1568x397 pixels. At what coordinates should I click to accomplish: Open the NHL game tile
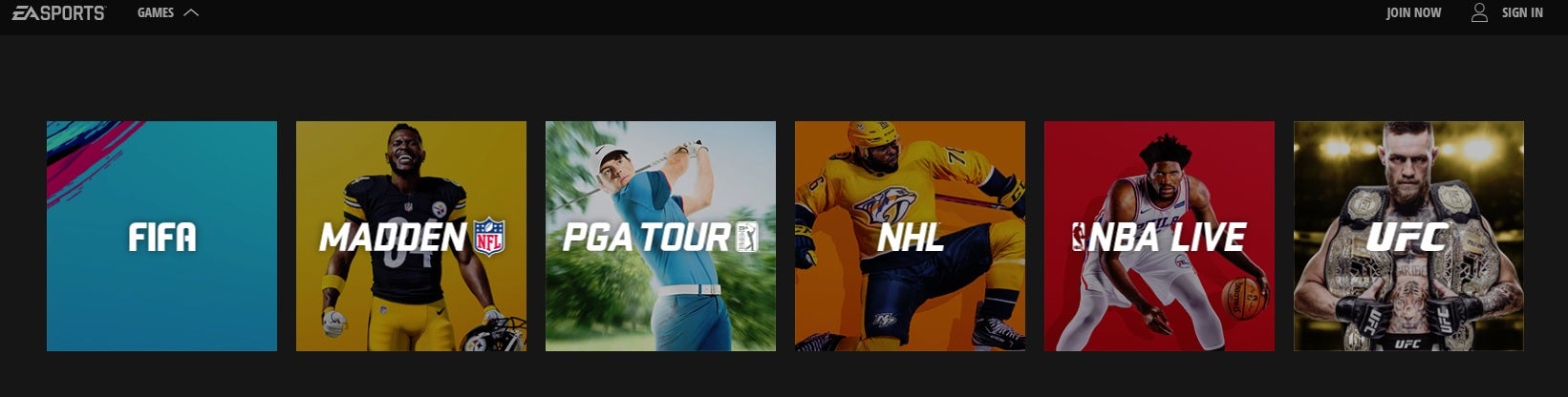[910, 236]
